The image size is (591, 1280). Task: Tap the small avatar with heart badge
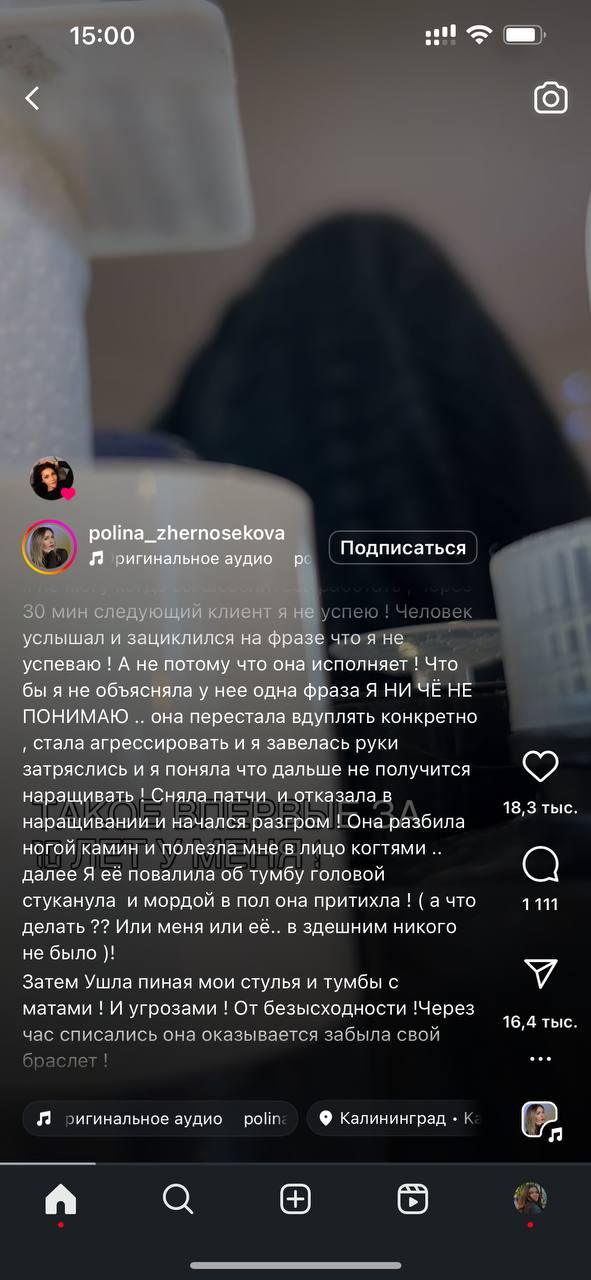52,480
